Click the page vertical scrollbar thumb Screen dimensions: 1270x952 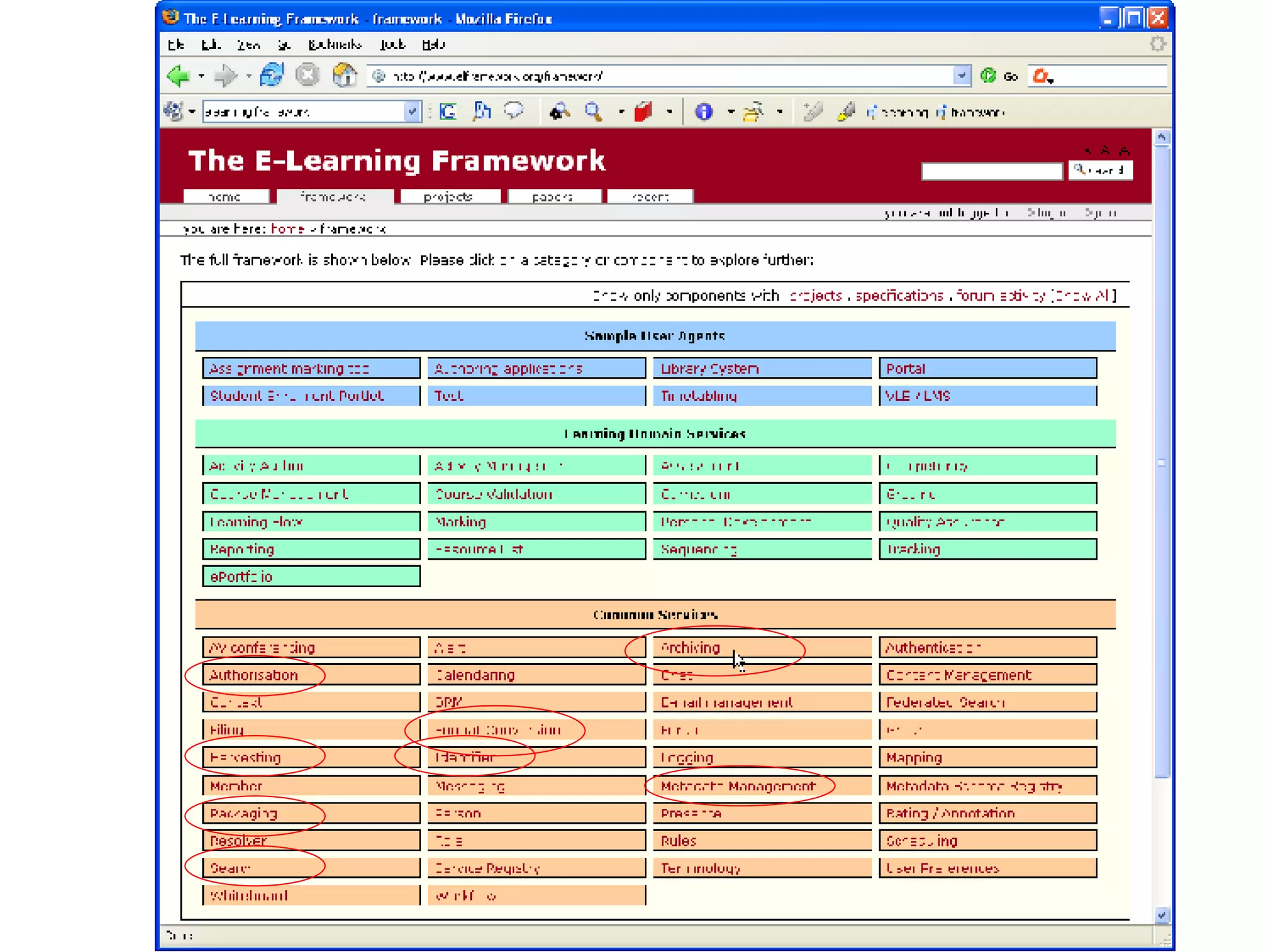(1161, 462)
